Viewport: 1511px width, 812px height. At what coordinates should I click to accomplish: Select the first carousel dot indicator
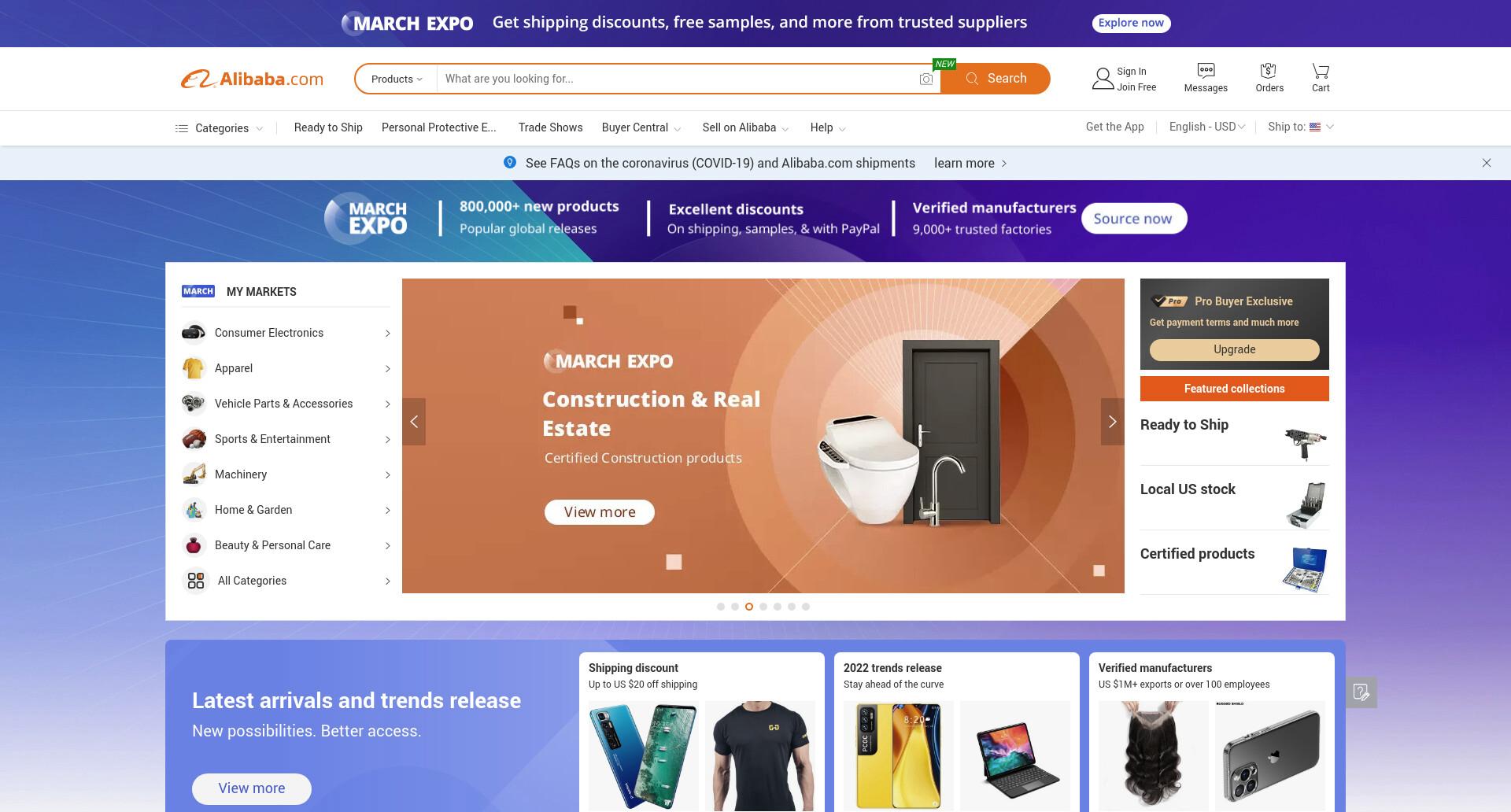[721, 607]
